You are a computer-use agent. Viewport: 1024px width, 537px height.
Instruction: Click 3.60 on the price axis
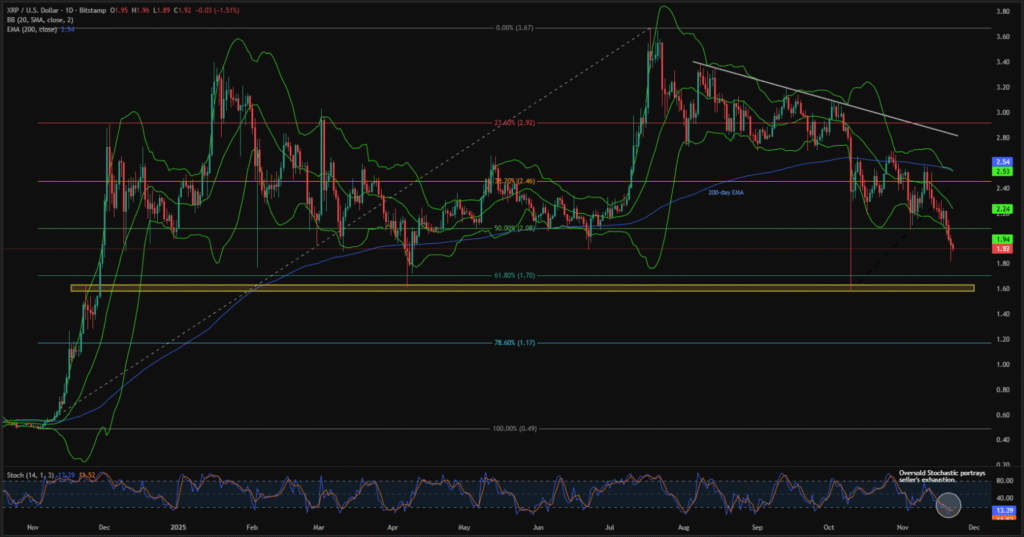coord(1003,37)
